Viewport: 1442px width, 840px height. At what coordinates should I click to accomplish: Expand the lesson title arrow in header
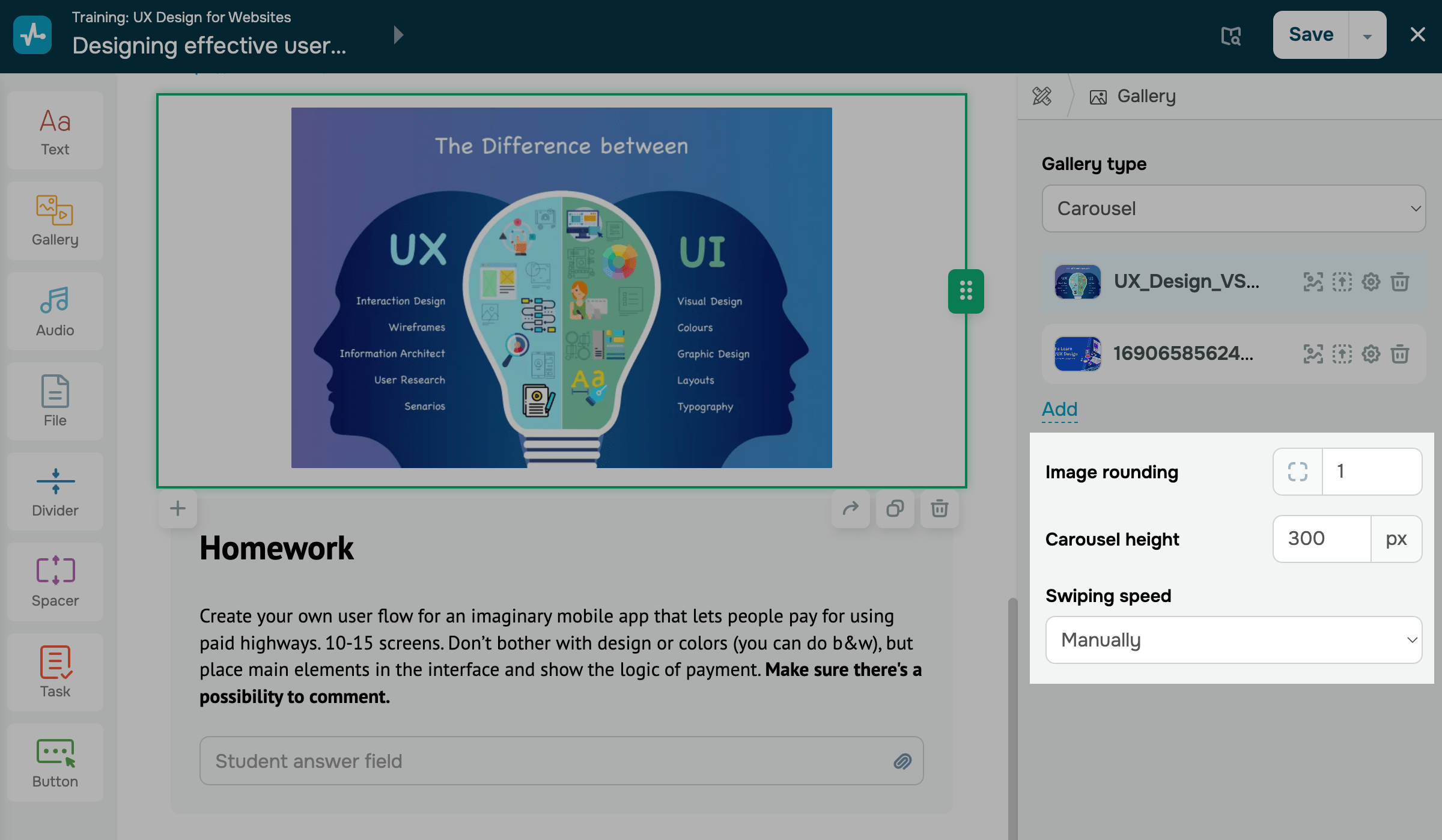pyautogui.click(x=398, y=35)
